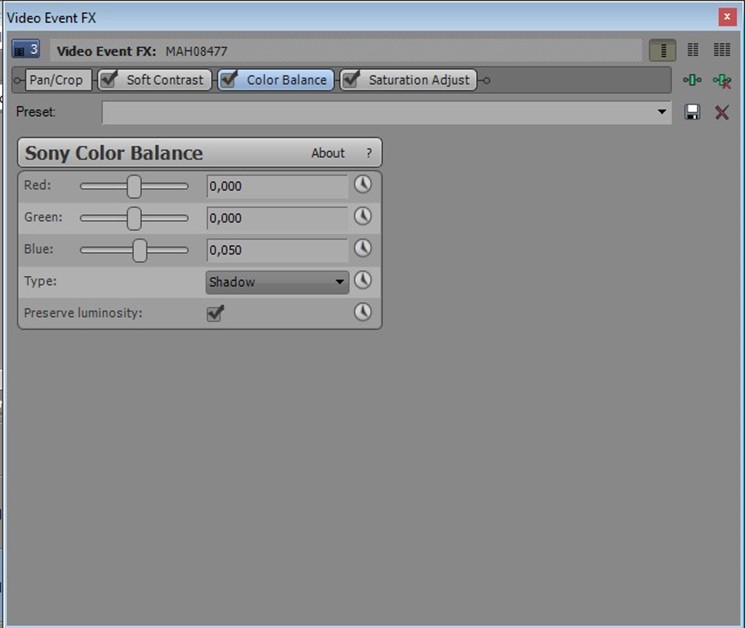This screenshot has height=628, width=745.
Task: Disable the Saturation Adjust effect checkbox
Action: point(352,79)
